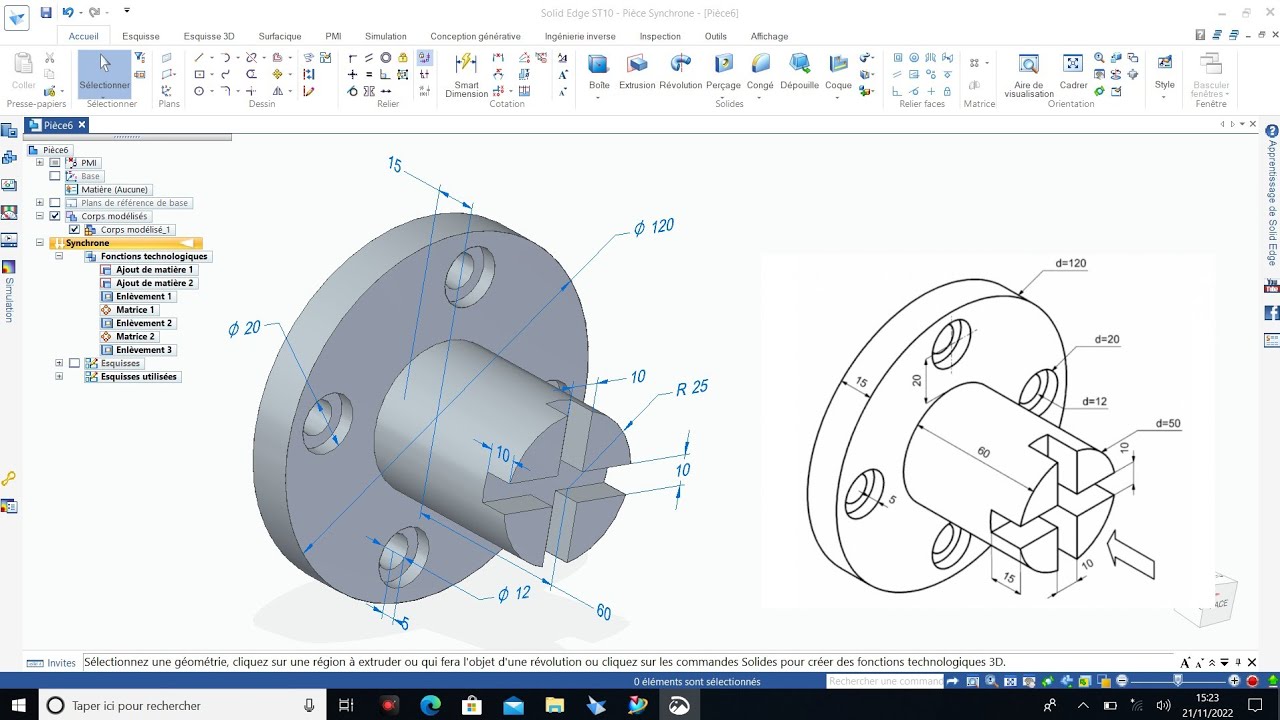The height and width of the screenshot is (720, 1280).
Task: Click the Solid Edge application button
Action: (x=15, y=17)
